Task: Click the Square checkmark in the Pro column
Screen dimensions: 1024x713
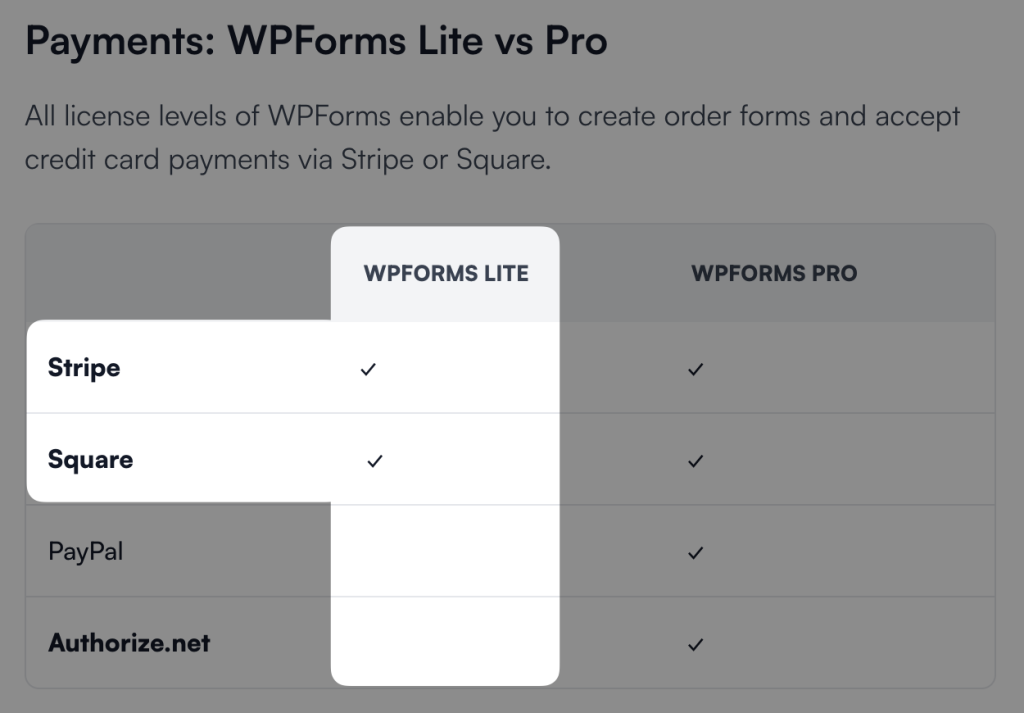Action: [696, 461]
